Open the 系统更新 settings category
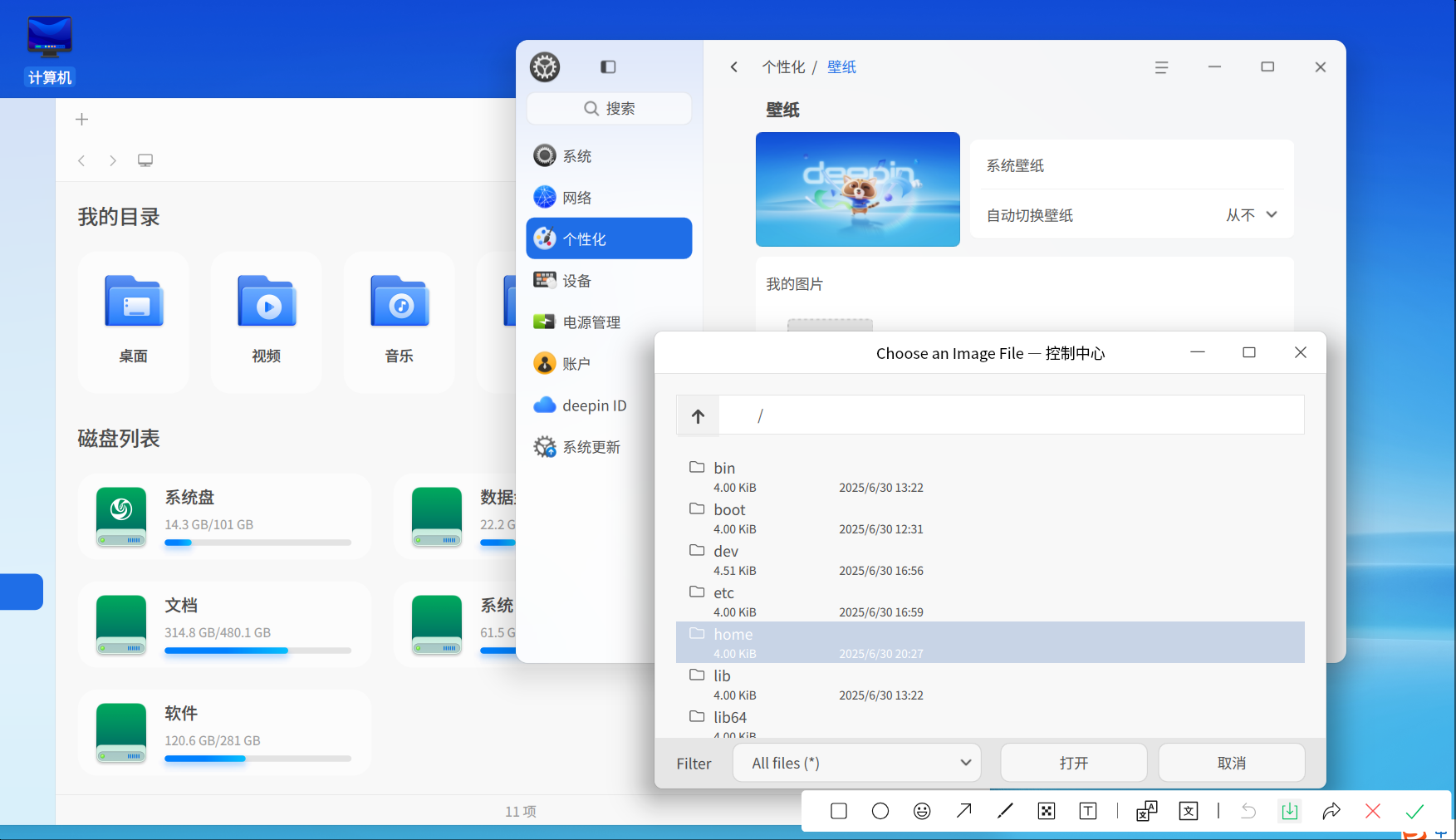The width and height of the screenshot is (1456, 840). [x=609, y=447]
